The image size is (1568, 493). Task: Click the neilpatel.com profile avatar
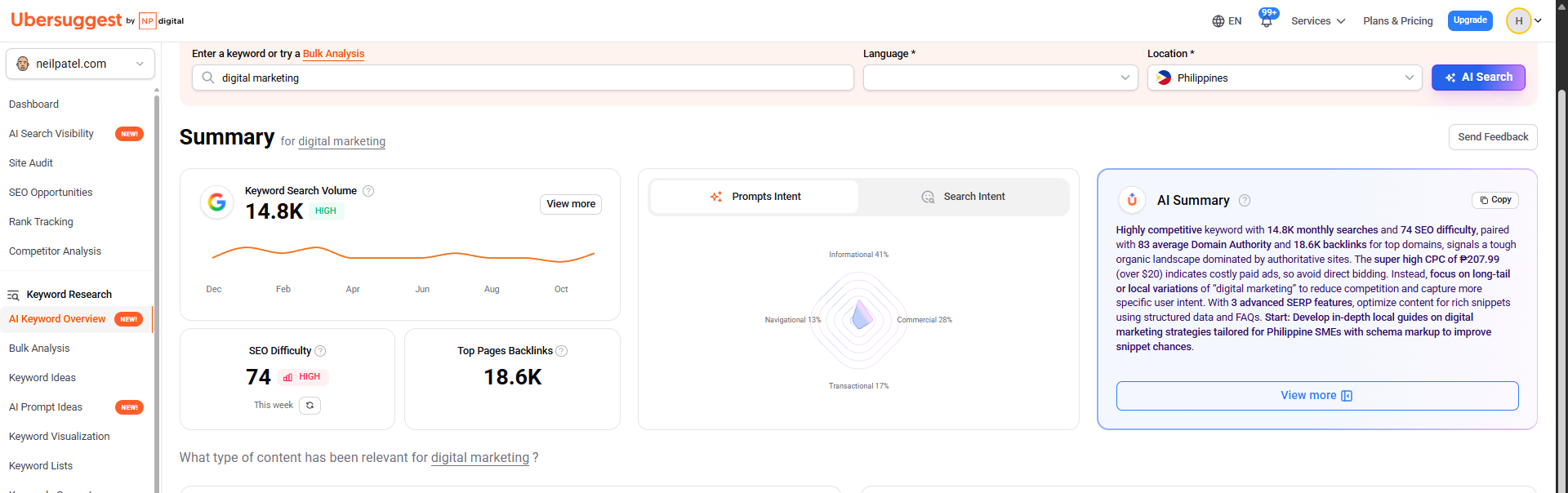pos(23,64)
